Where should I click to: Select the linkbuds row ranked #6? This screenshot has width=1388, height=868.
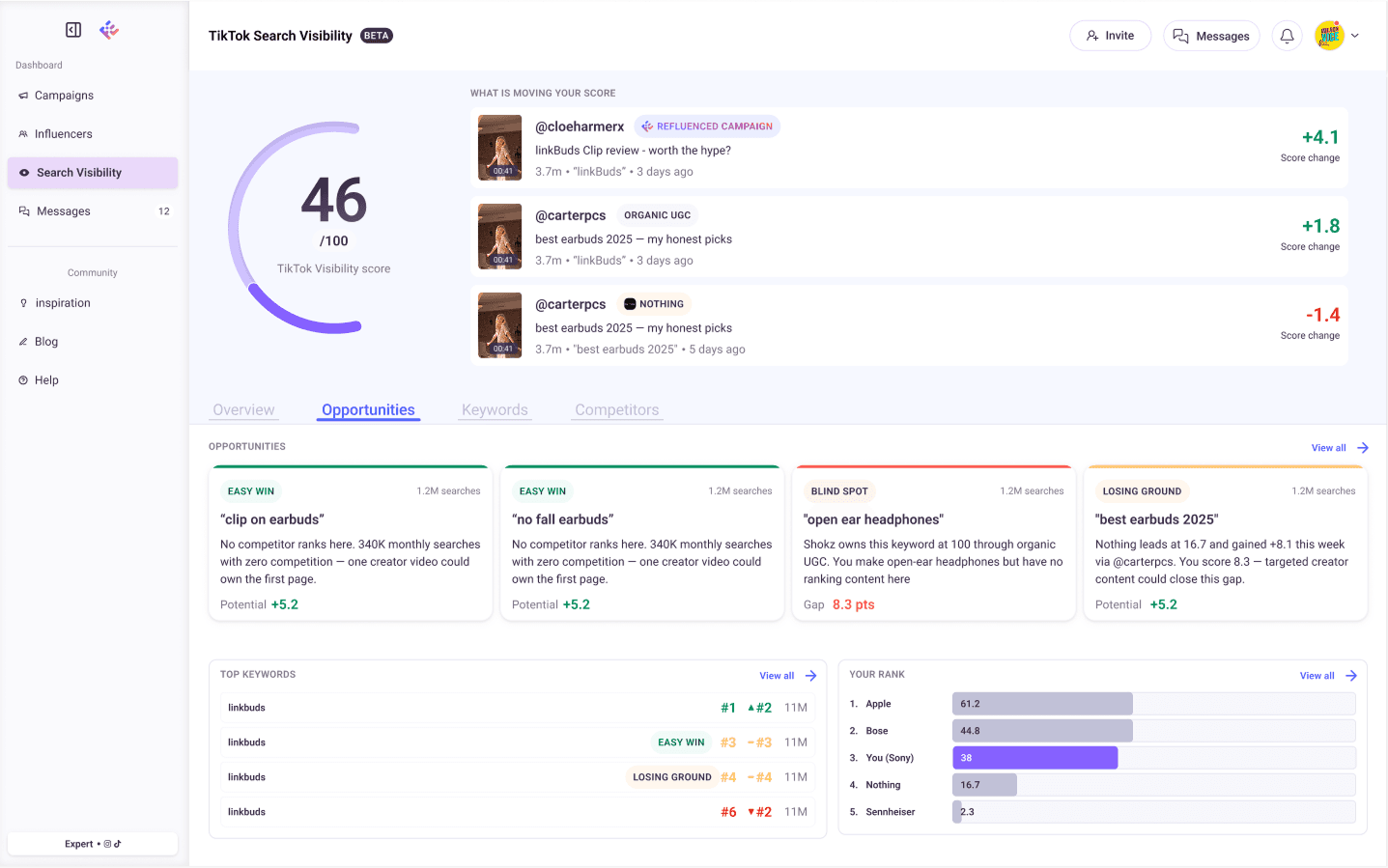pos(518,812)
